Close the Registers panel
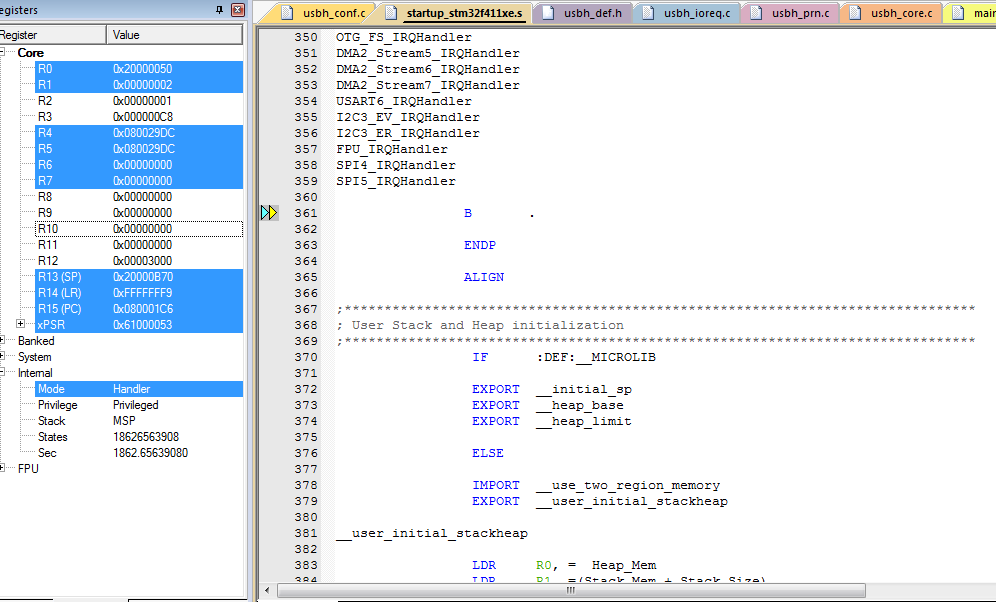Viewport: 996px width, 602px height. (x=238, y=10)
